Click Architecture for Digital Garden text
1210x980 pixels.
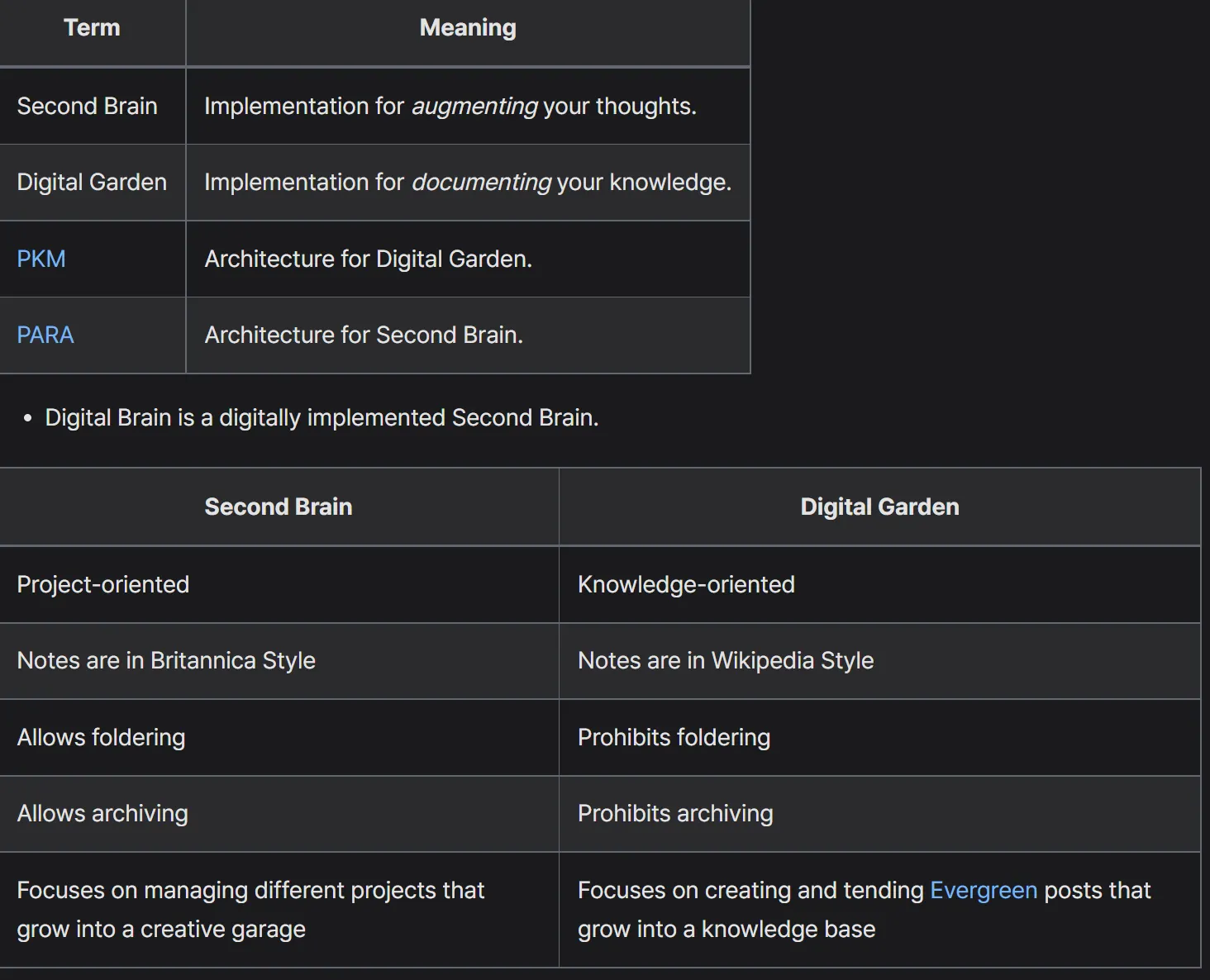tap(368, 259)
